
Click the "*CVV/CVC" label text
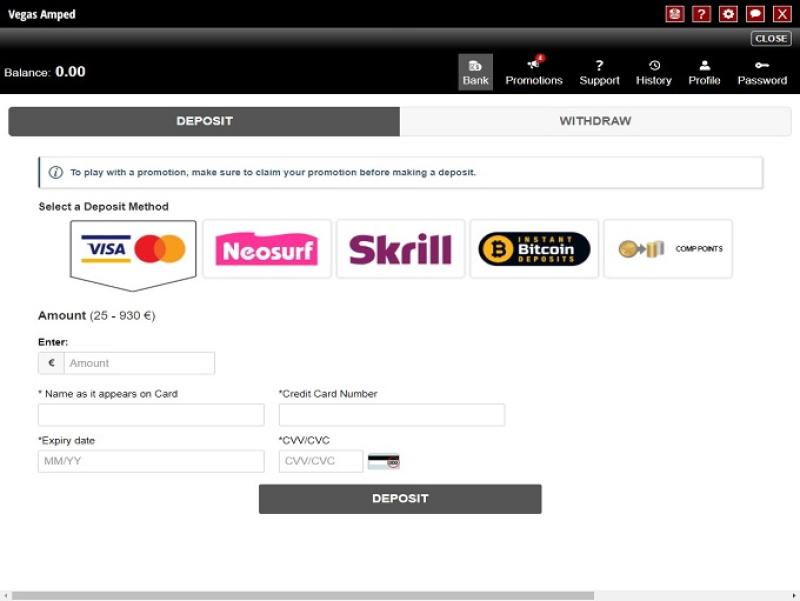[x=305, y=440]
